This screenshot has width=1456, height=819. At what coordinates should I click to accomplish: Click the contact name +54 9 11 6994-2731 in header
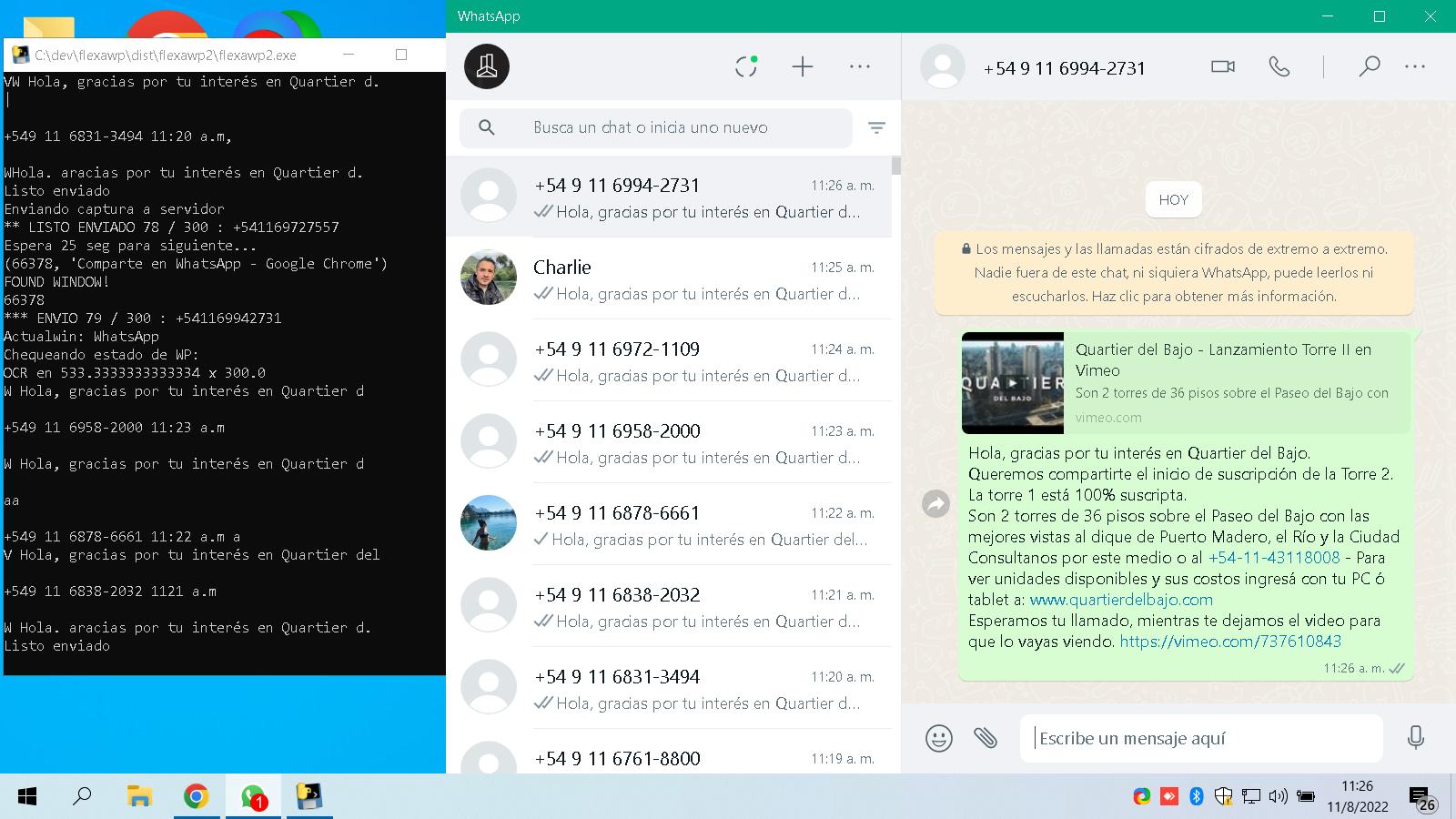(x=1064, y=68)
